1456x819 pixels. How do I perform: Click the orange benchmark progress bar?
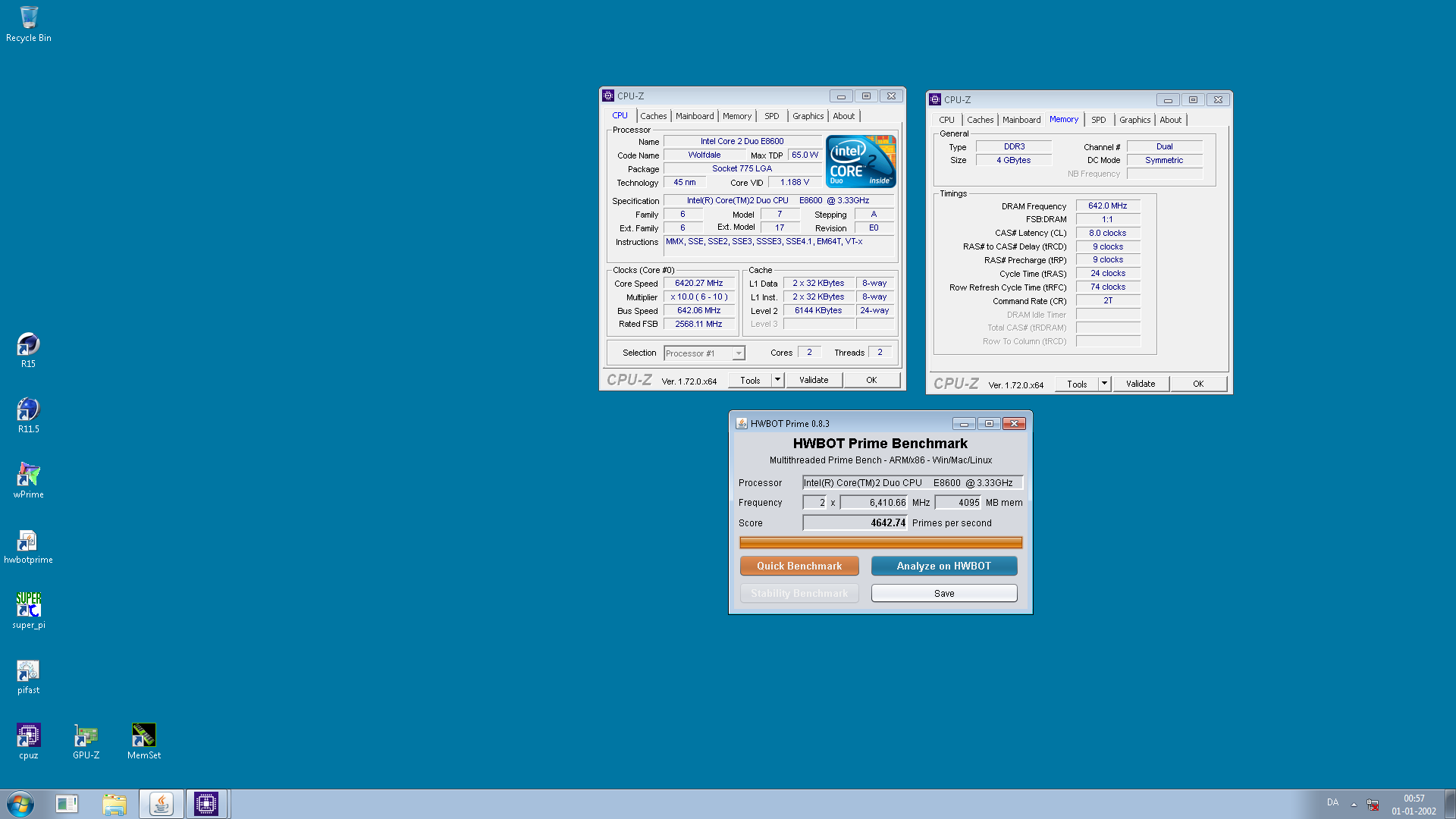click(x=880, y=542)
